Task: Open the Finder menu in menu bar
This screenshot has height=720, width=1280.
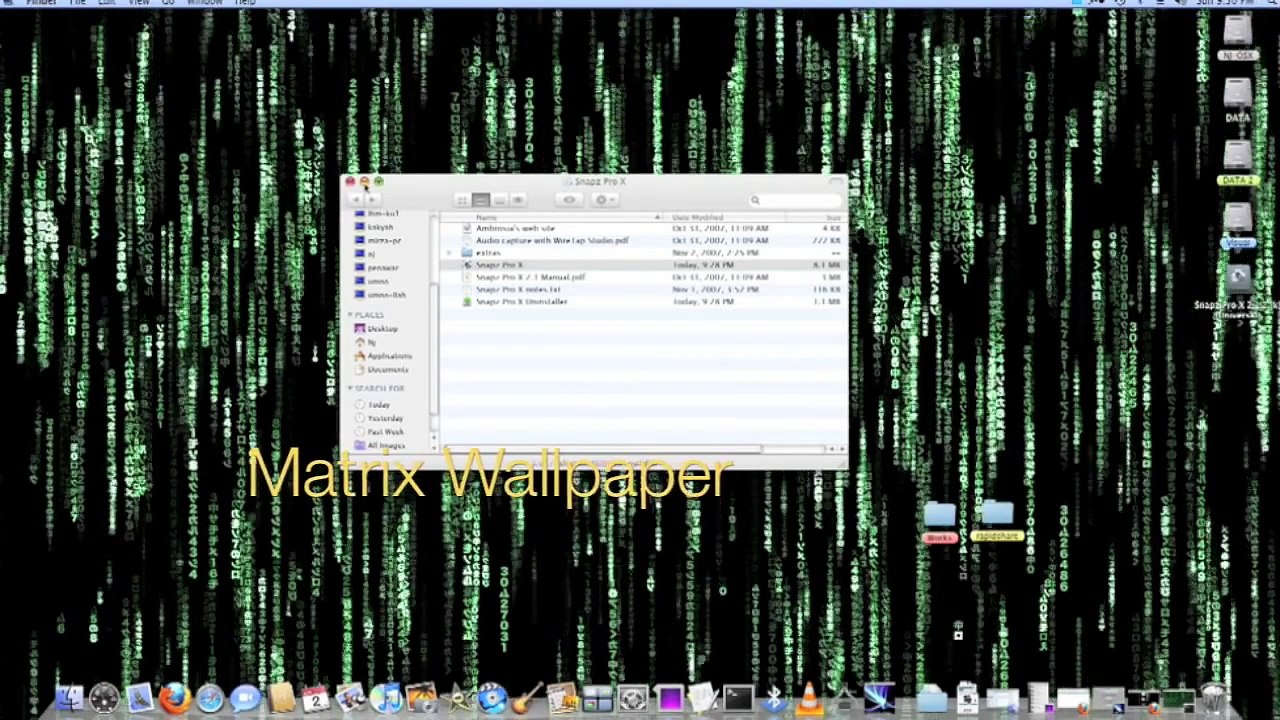Action: [x=41, y=3]
